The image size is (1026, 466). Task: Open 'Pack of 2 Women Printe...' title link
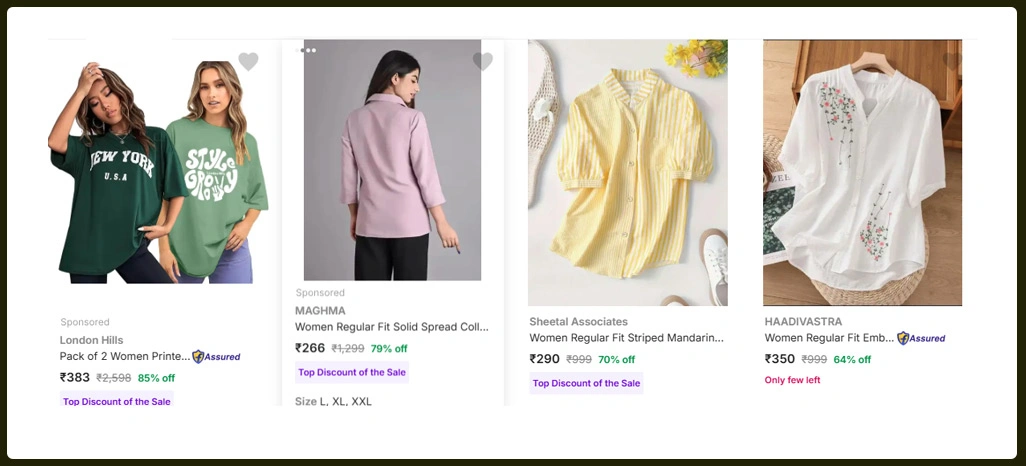[124, 356]
